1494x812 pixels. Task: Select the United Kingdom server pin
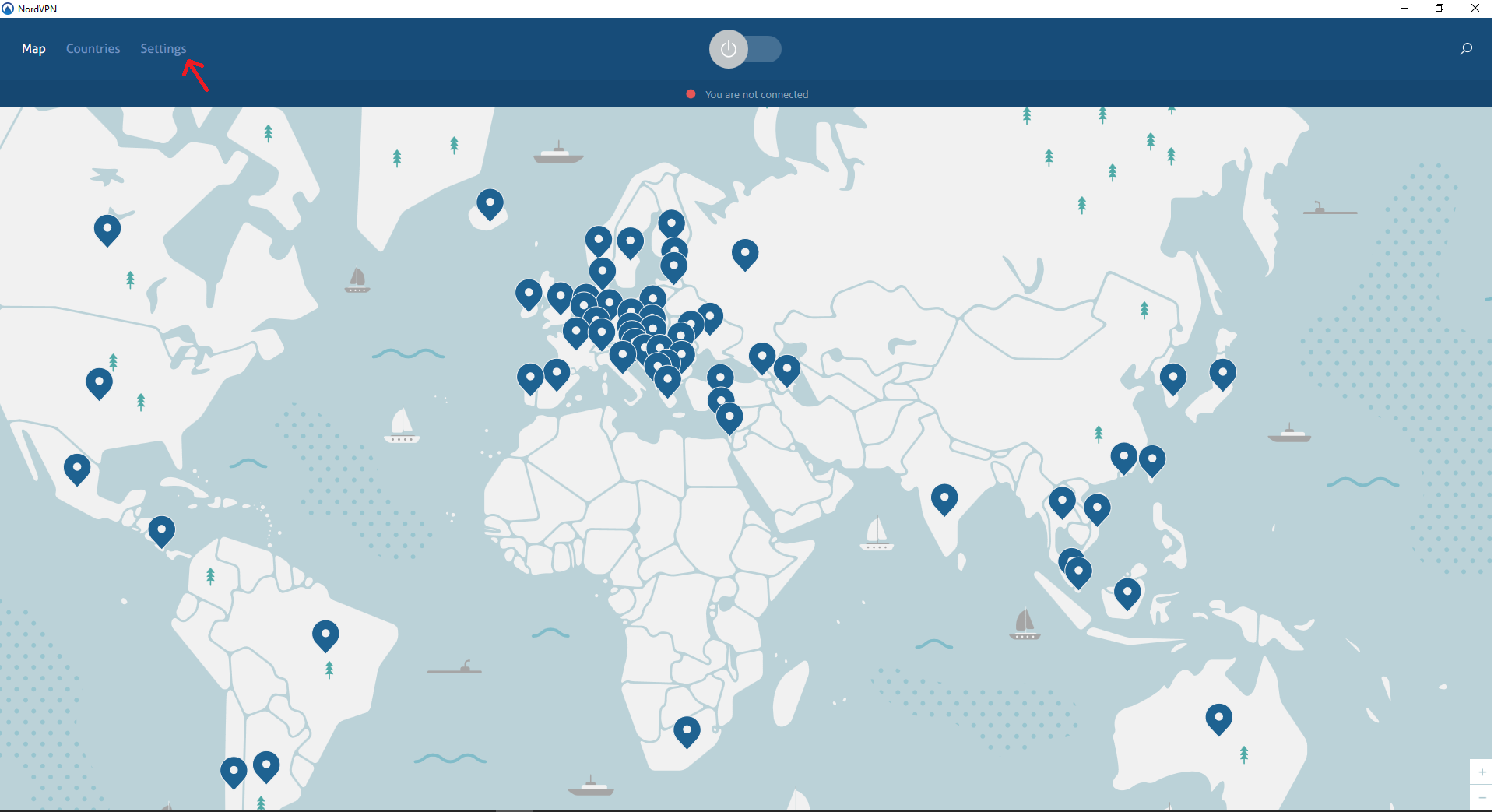coord(560,298)
